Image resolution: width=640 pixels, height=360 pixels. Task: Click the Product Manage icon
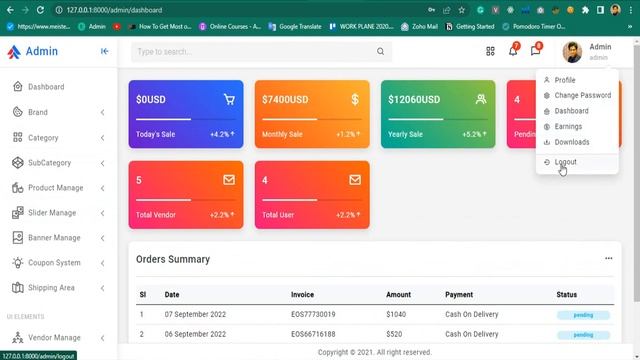point(18,188)
